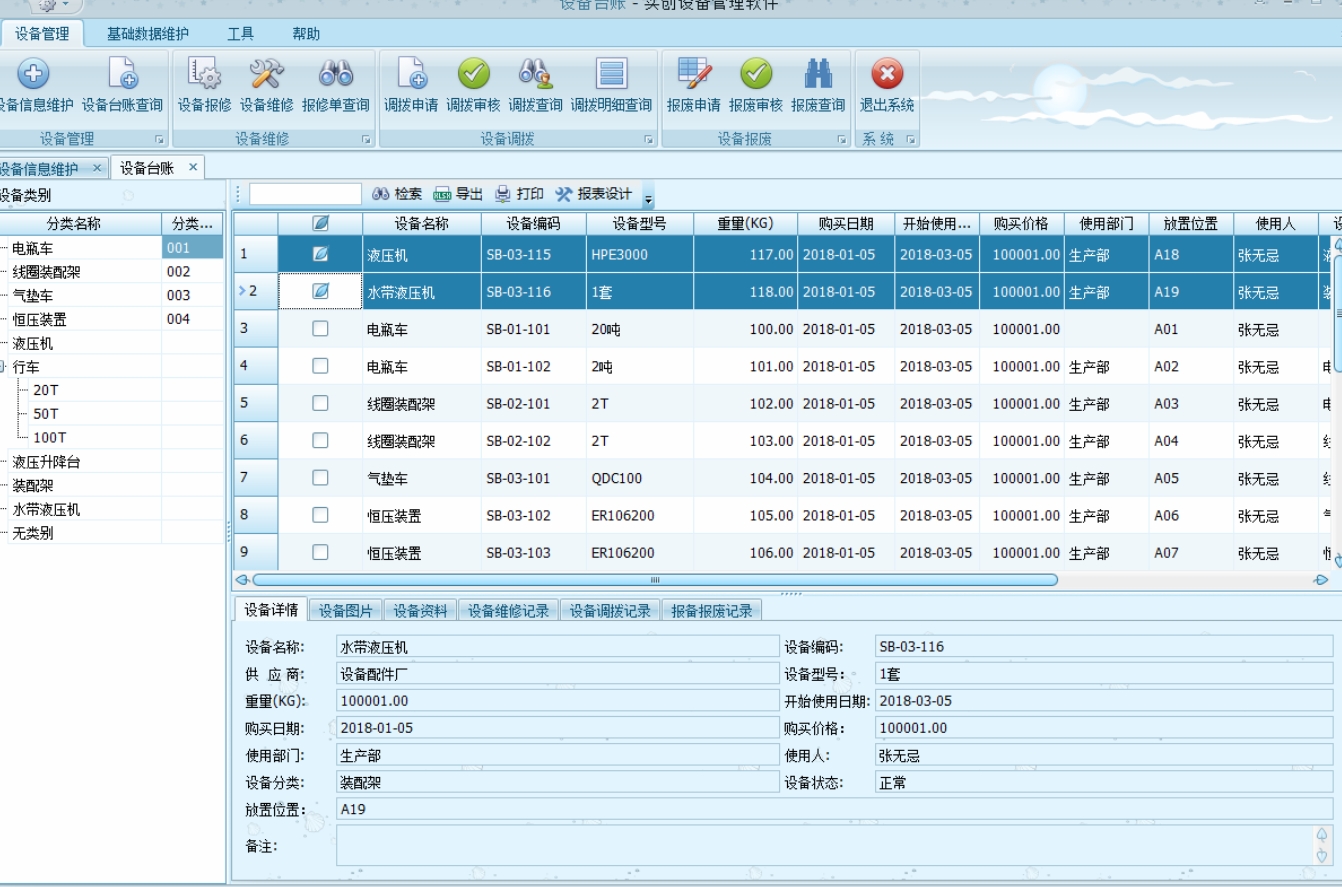Open the 设备调拨记录 detail tab
Image resolution: width=1342 pixels, height=887 pixels.
point(610,610)
